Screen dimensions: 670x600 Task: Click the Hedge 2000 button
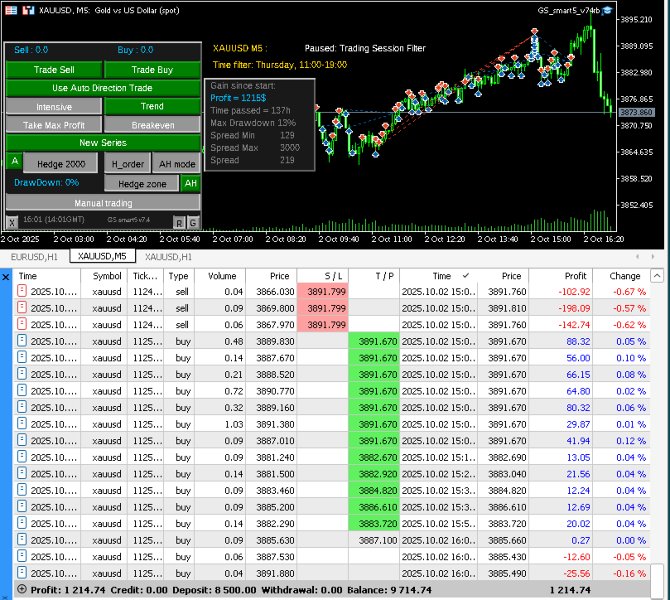tap(61, 164)
